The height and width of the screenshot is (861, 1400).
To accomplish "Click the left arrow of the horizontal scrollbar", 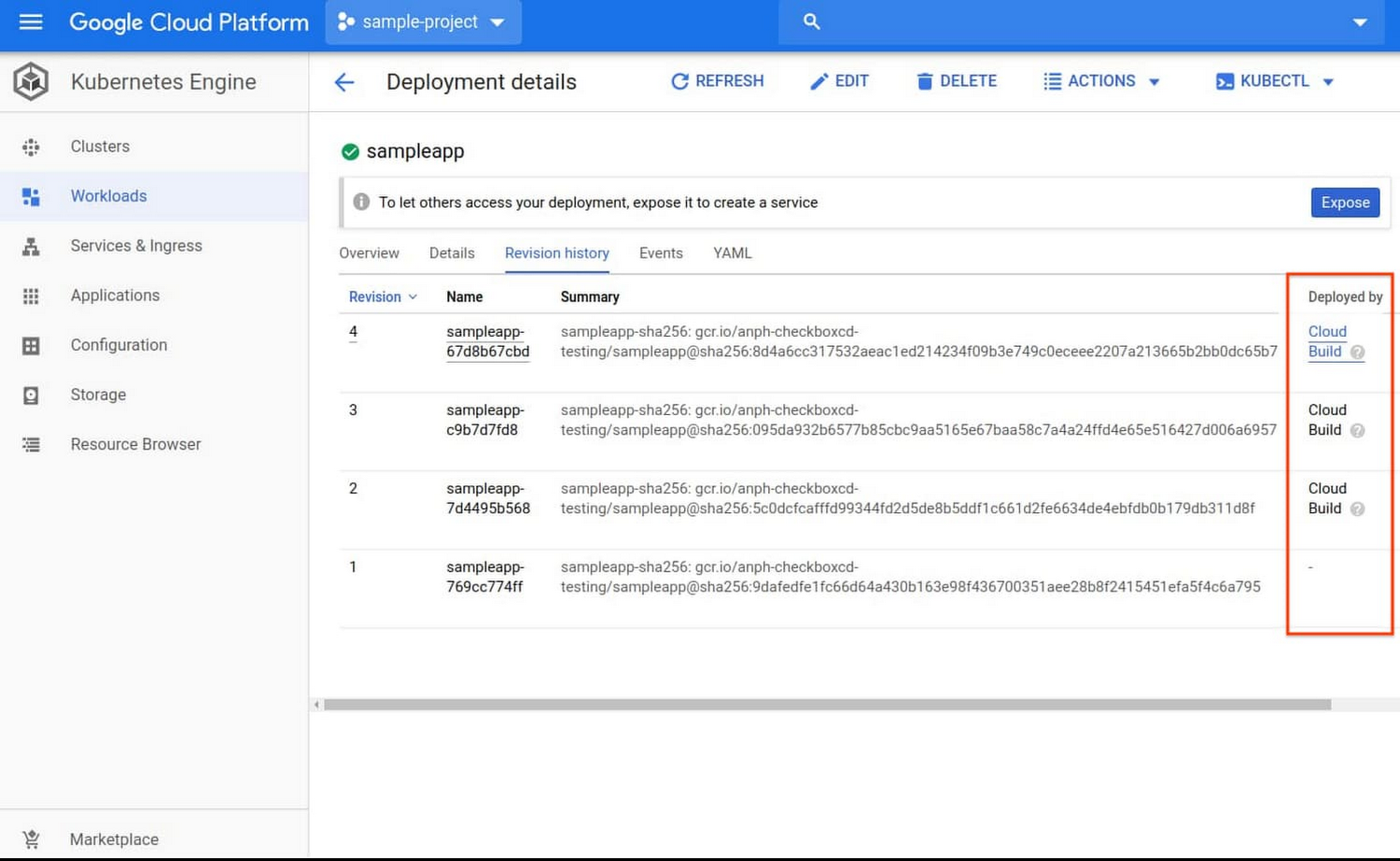I will pyautogui.click(x=316, y=704).
